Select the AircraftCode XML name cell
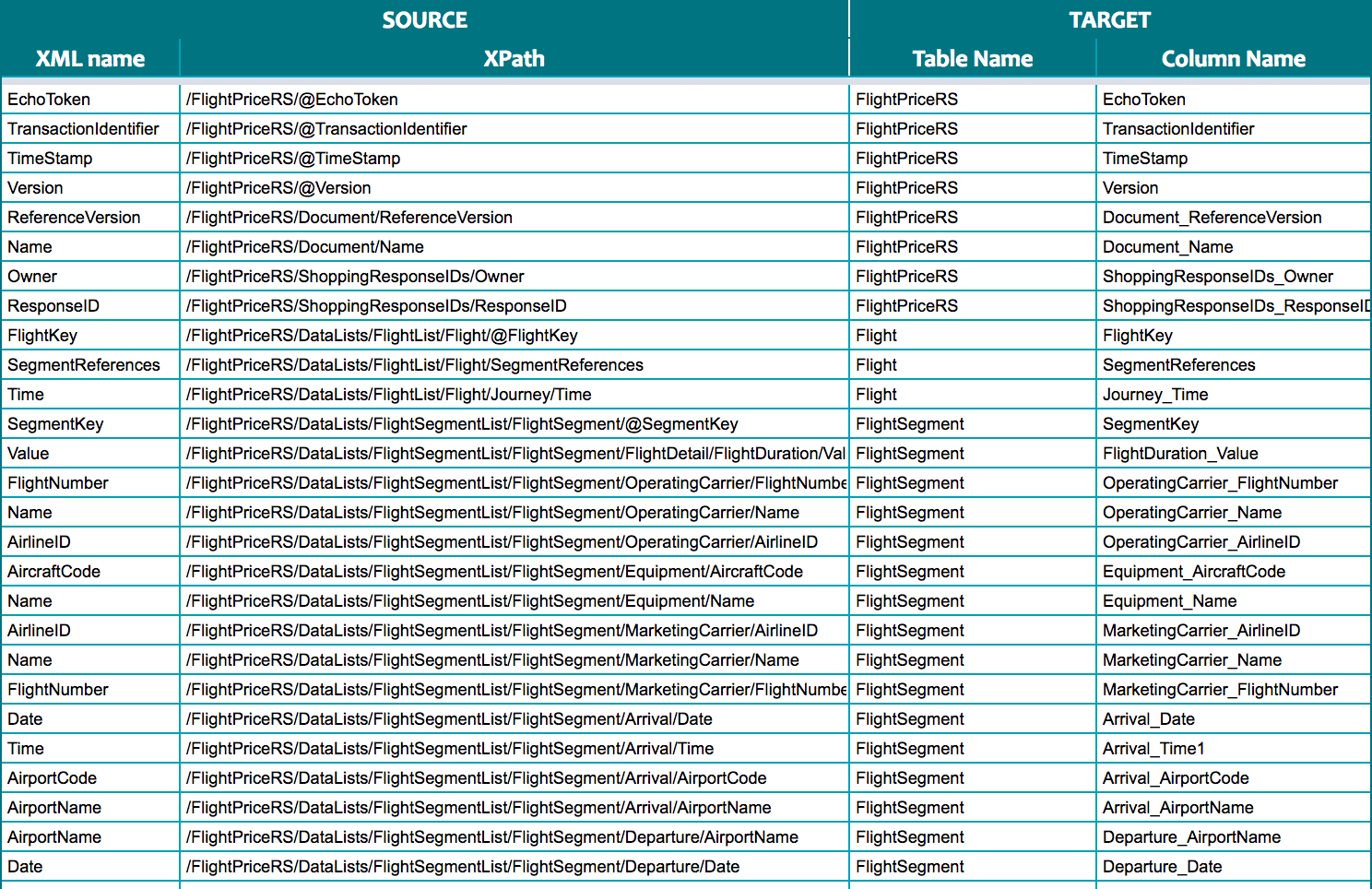Viewport: 1372px width, 889px height. tap(89, 571)
